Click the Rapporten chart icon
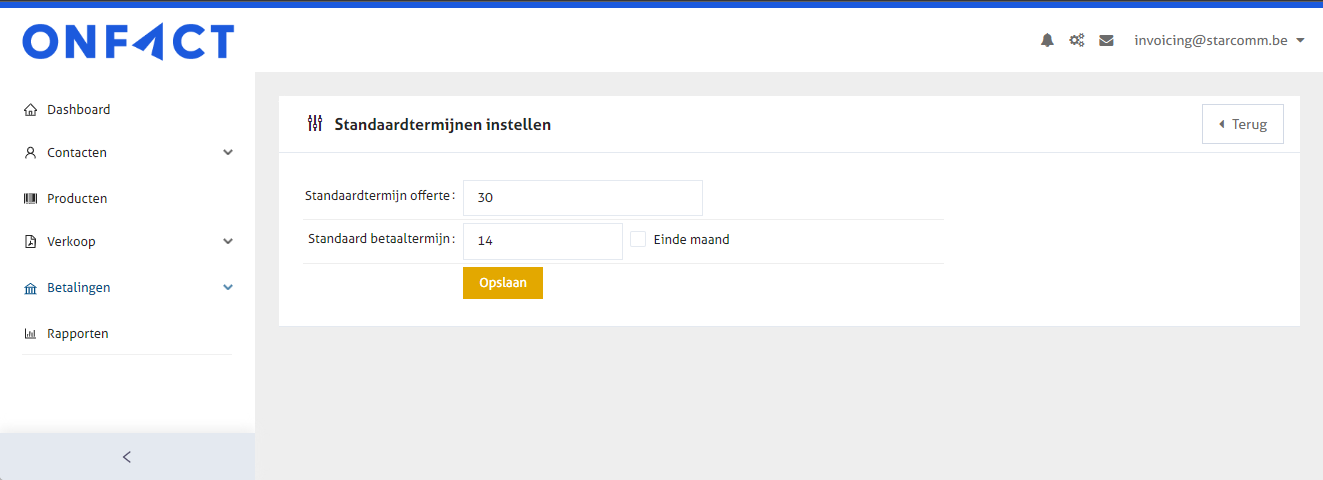Screen dimensions: 1323x480 pyautogui.click(x=30, y=334)
